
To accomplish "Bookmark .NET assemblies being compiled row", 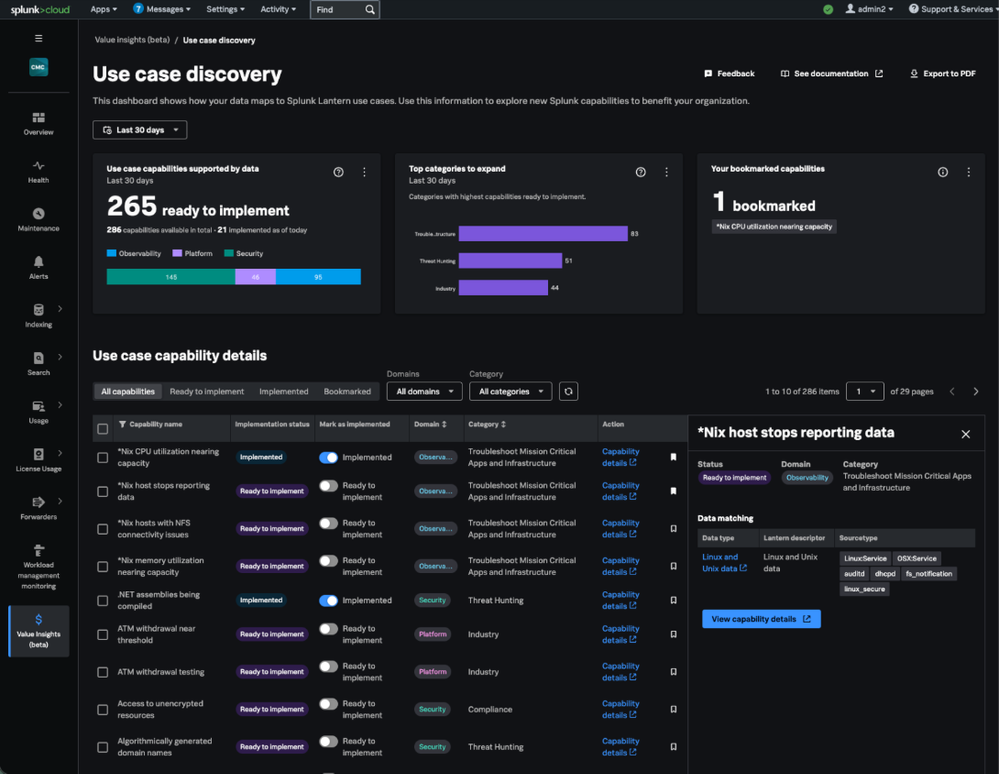I will tap(673, 600).
